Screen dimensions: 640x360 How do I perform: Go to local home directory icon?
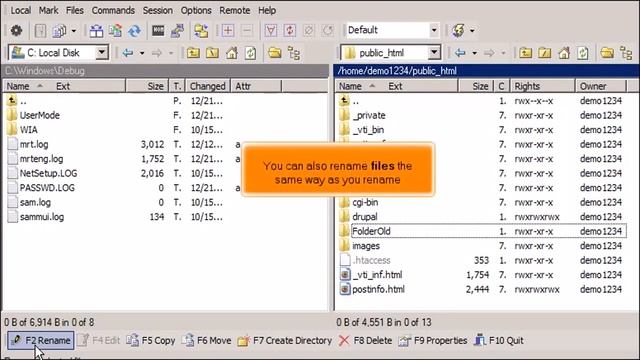click(231, 53)
